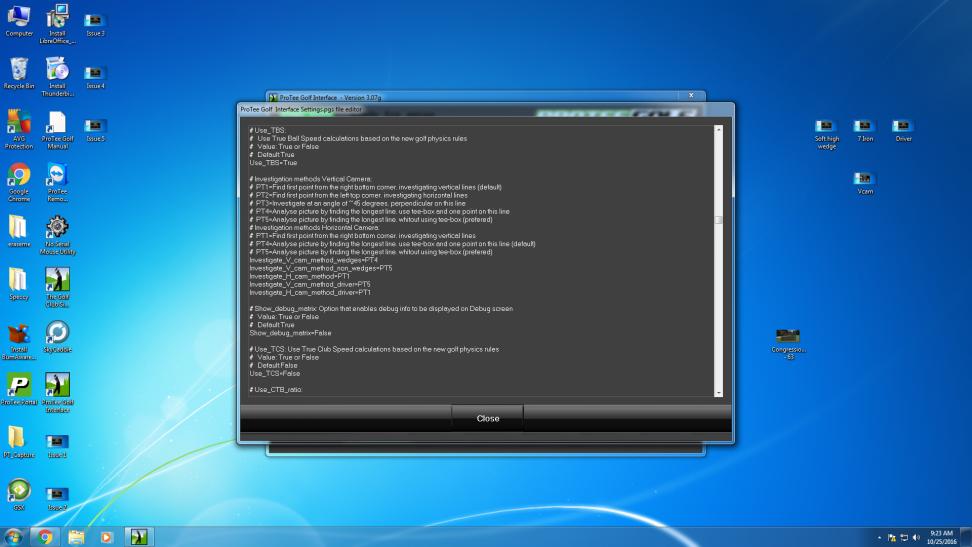Click the Close button in settings editor

tap(487, 419)
